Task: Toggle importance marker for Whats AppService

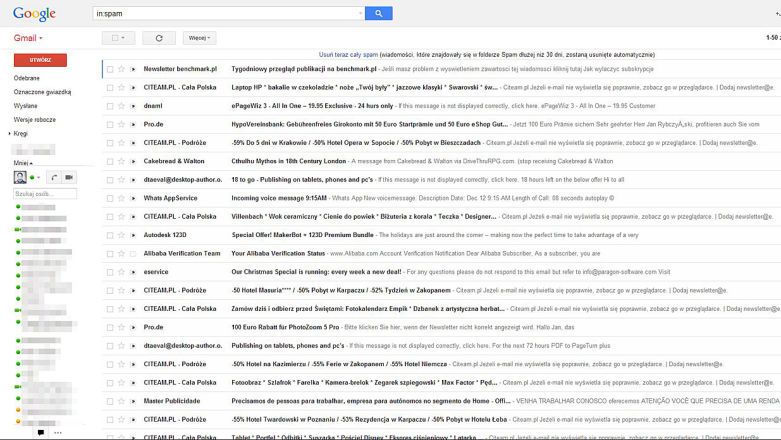Action: (133, 198)
